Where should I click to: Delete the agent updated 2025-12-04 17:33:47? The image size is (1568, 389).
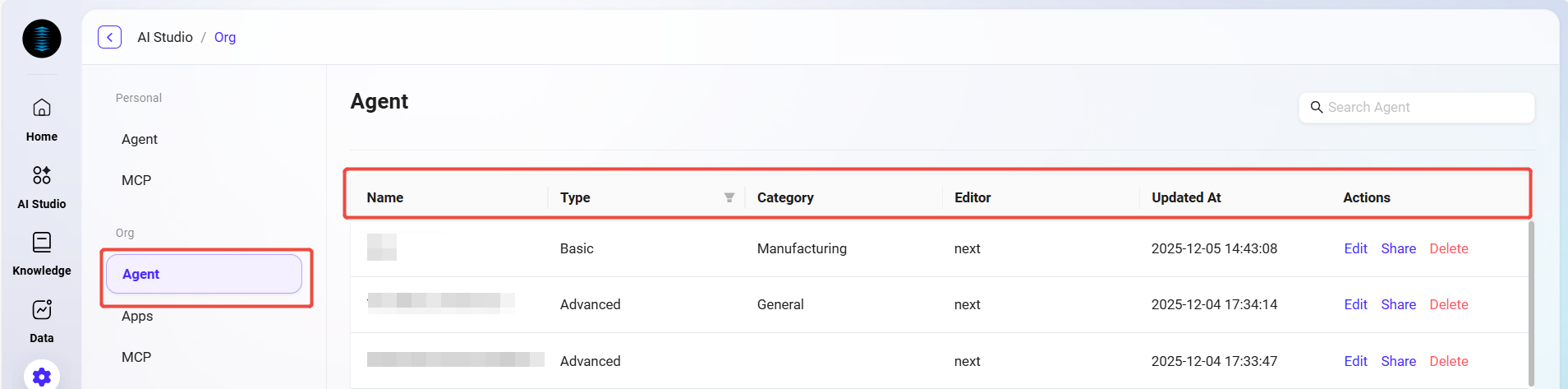(x=1448, y=361)
